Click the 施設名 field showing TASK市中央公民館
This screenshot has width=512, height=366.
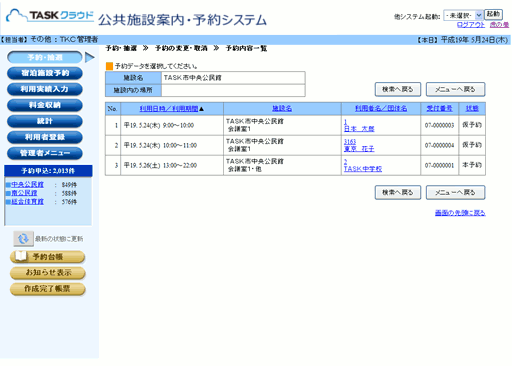pos(233,78)
